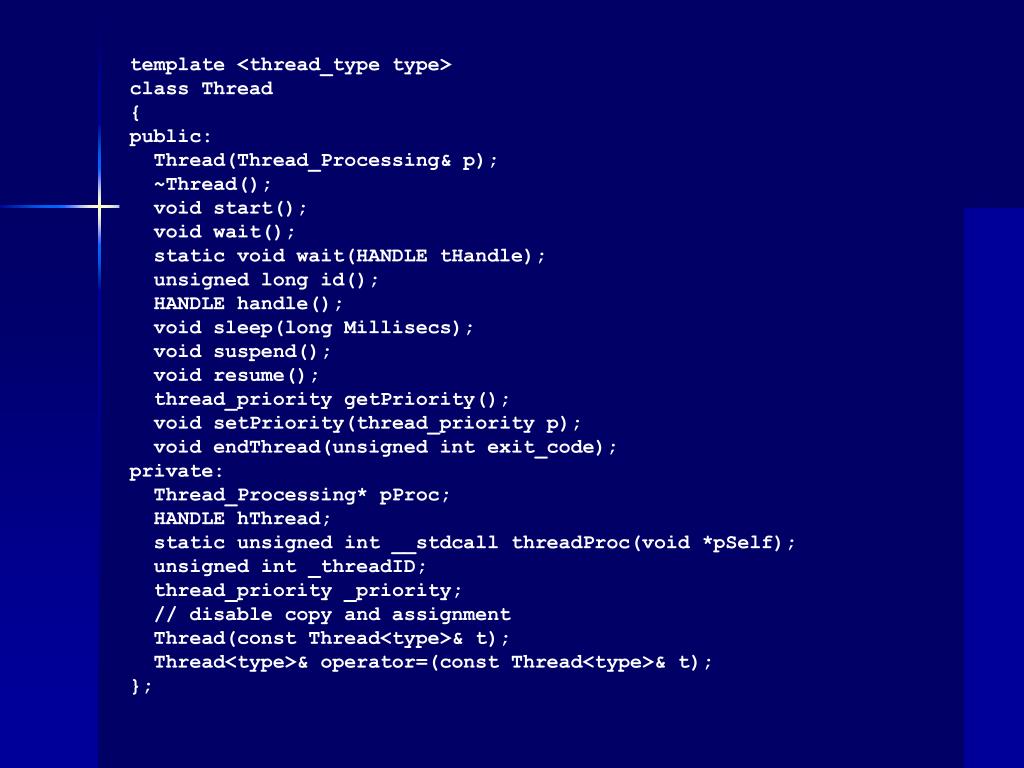Click the endThread(unsigned int exit_code) line
This screenshot has width=1024, height=768.
point(385,447)
